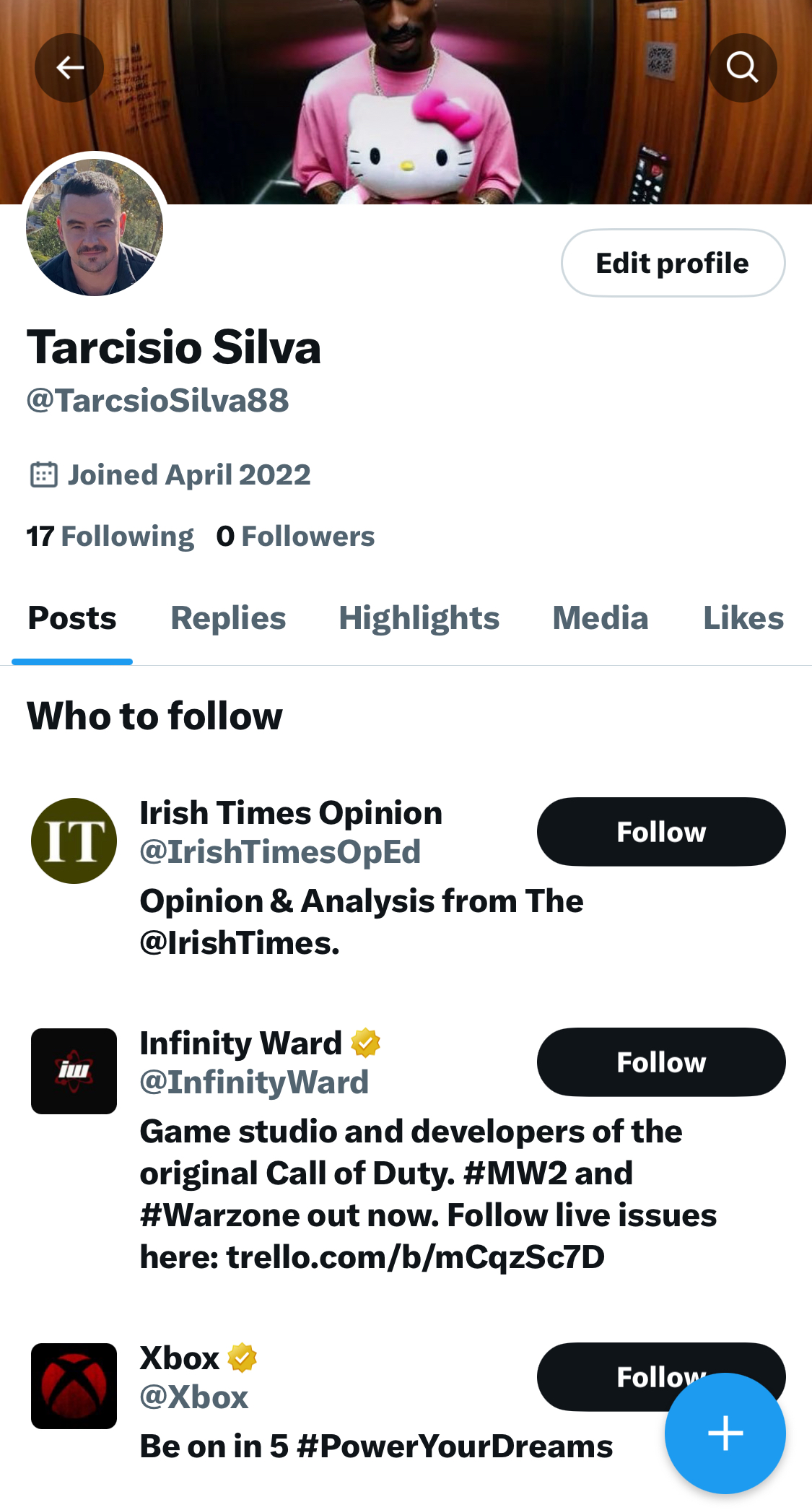
Task: Tap the Infinity Ward logo avatar
Action: click(74, 1071)
